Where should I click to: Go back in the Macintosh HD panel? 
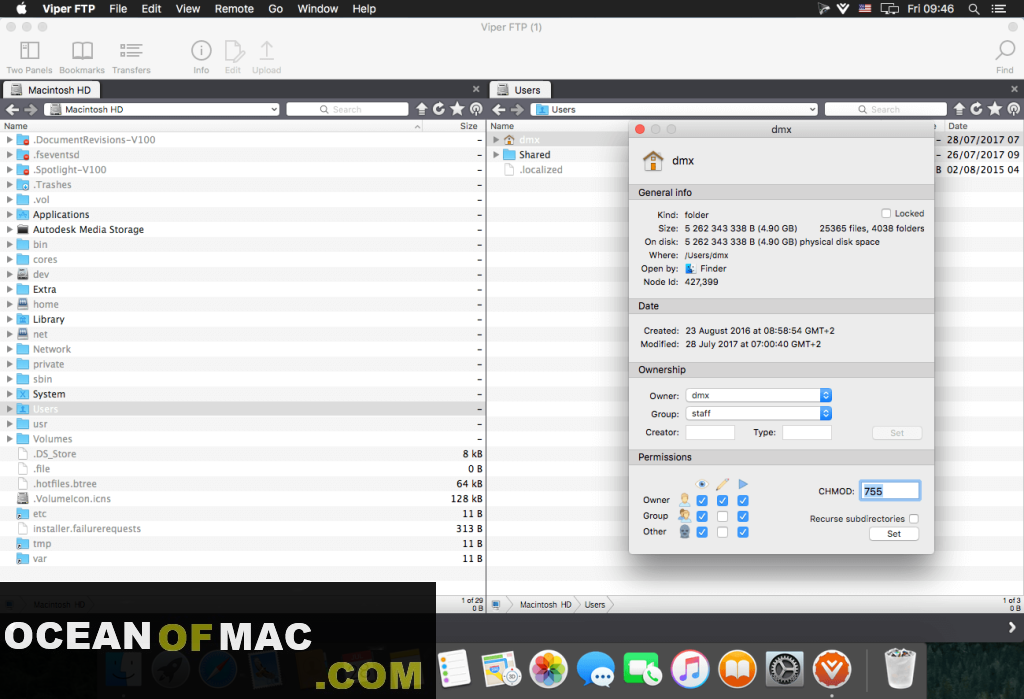12,109
